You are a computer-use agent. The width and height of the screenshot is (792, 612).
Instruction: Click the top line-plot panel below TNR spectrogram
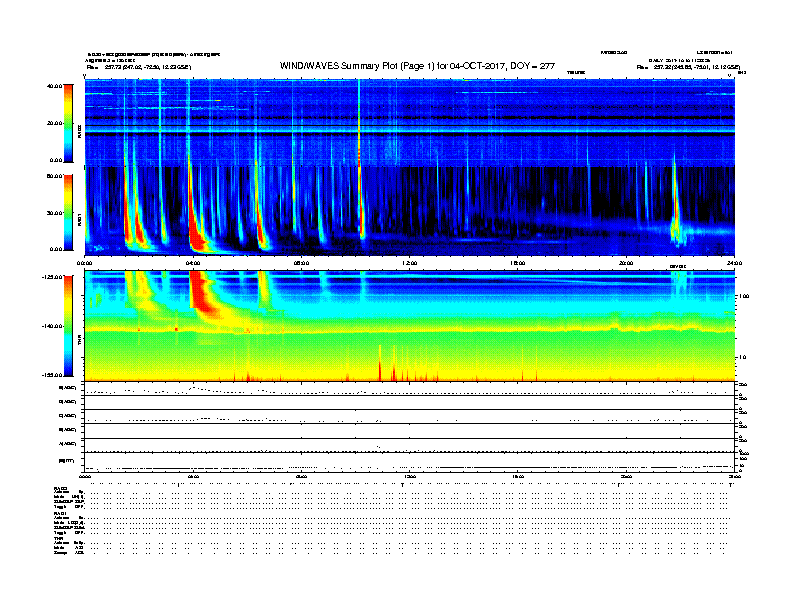pos(410,389)
